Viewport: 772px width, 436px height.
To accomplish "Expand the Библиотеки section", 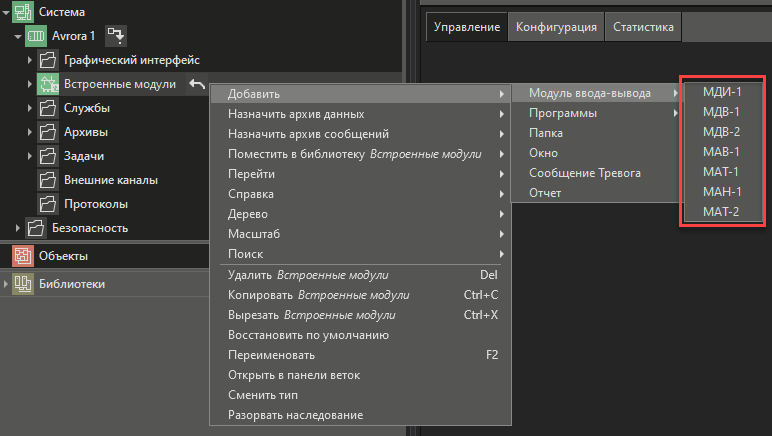I will pos(5,284).
